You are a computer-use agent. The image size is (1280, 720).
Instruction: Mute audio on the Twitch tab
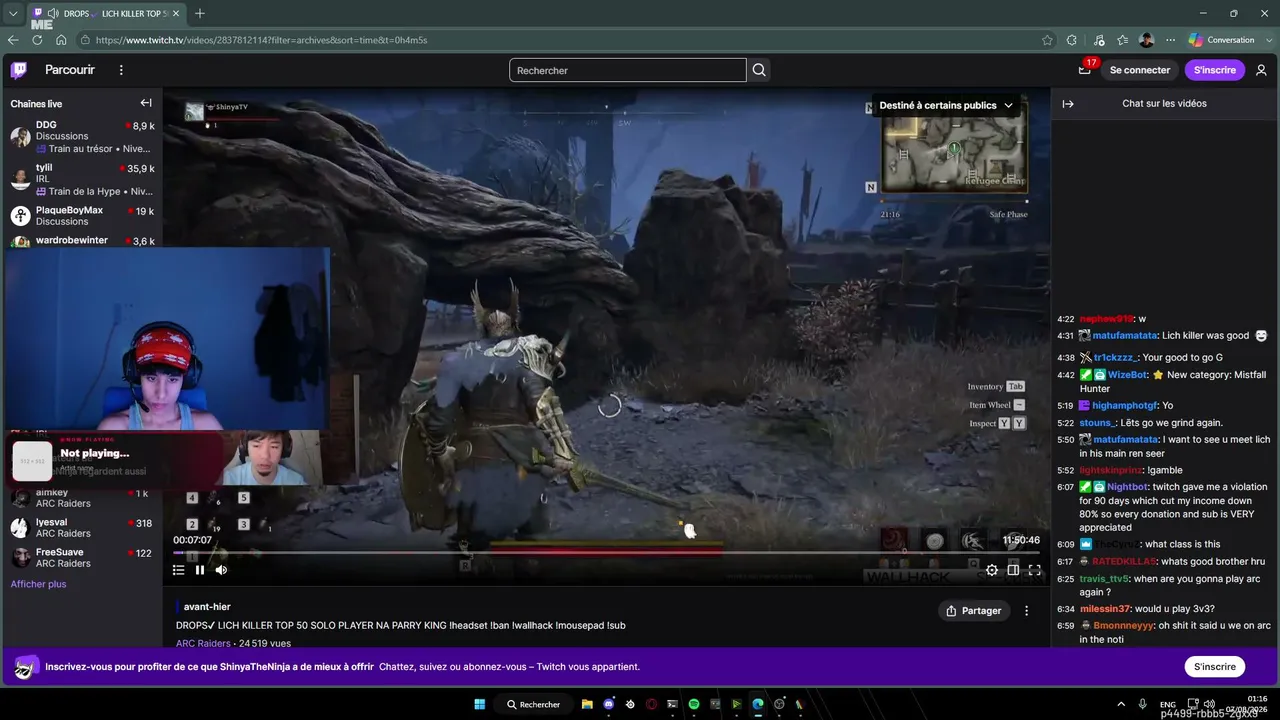(x=54, y=14)
